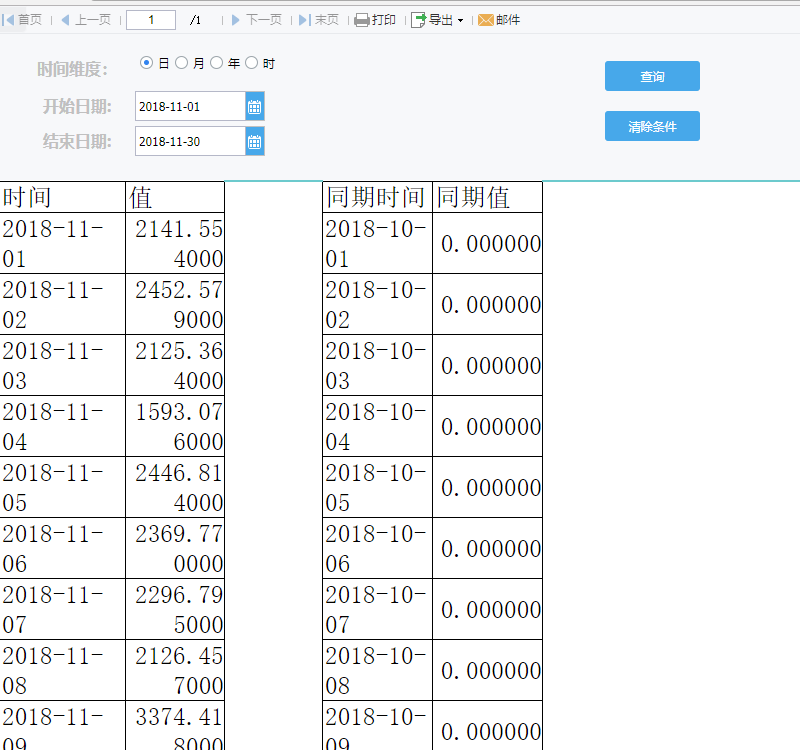Select value cell 2446.814000
The width and height of the screenshot is (800, 750).
[x=175, y=487]
